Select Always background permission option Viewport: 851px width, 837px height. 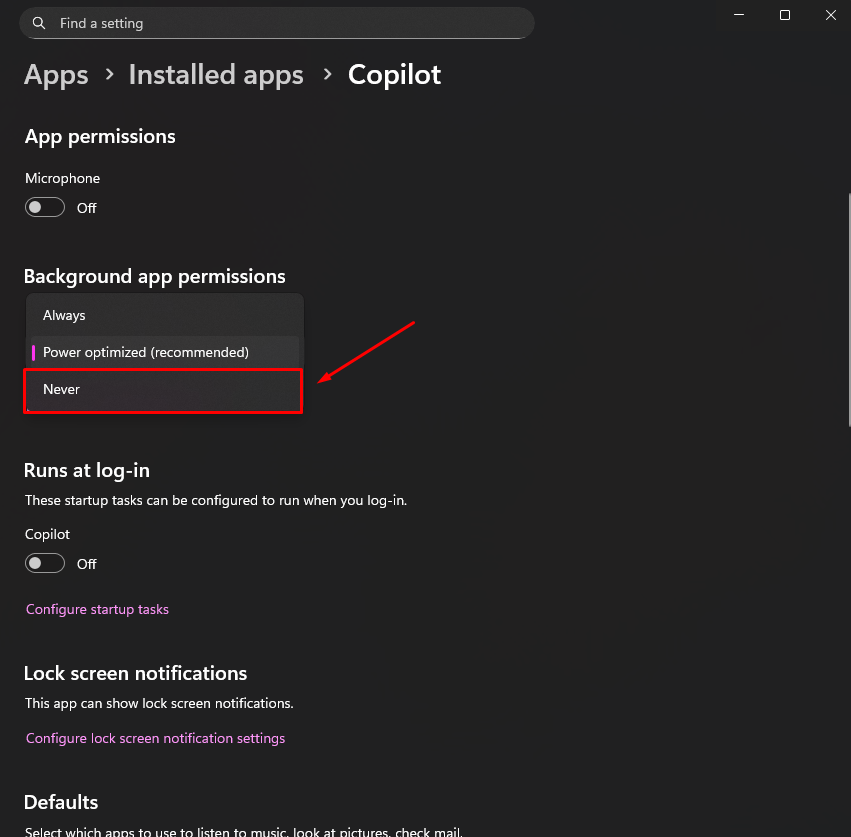pos(64,315)
